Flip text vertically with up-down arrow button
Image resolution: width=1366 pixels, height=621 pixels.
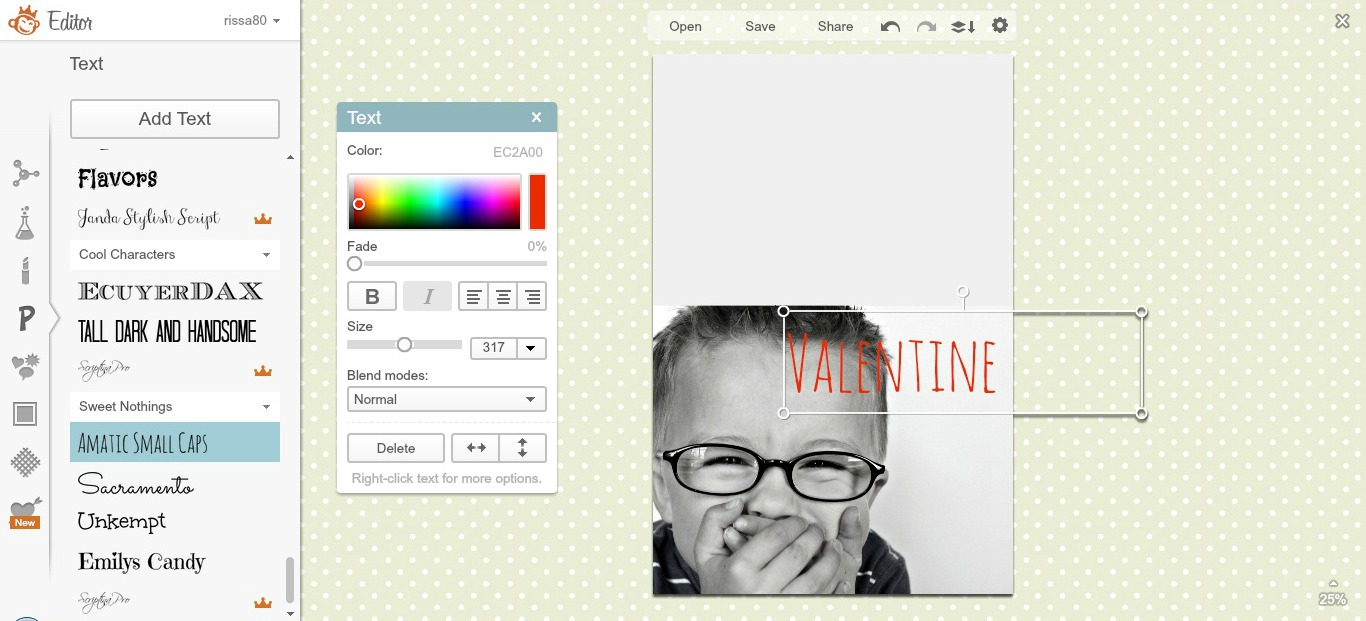click(523, 448)
